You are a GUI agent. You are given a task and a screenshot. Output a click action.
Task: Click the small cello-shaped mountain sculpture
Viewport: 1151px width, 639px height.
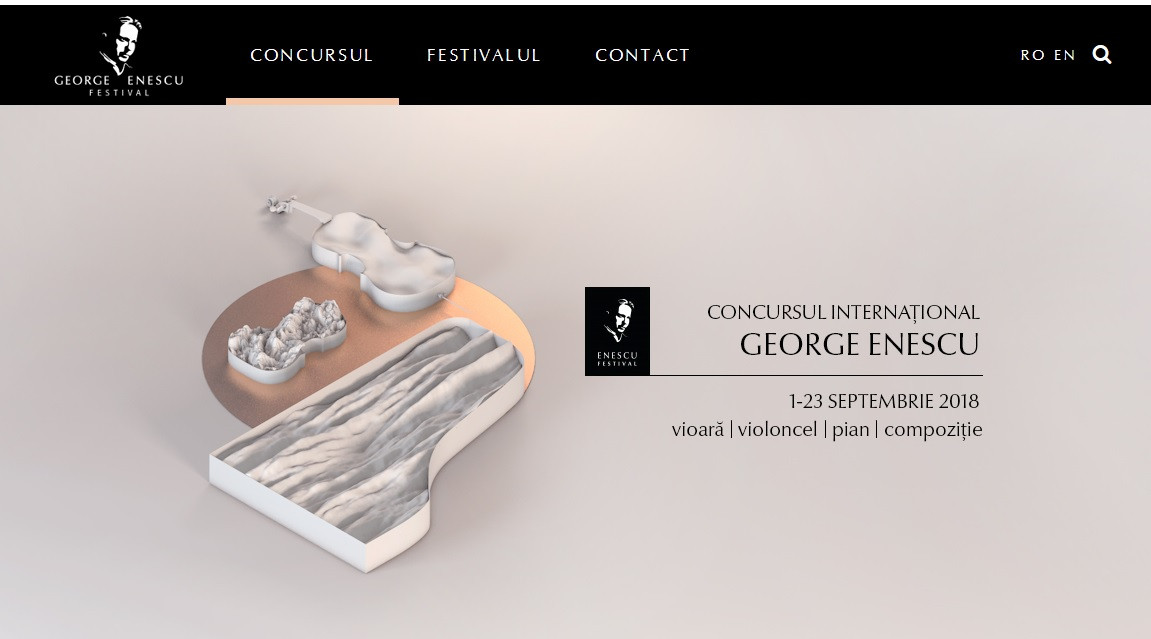[x=287, y=338]
